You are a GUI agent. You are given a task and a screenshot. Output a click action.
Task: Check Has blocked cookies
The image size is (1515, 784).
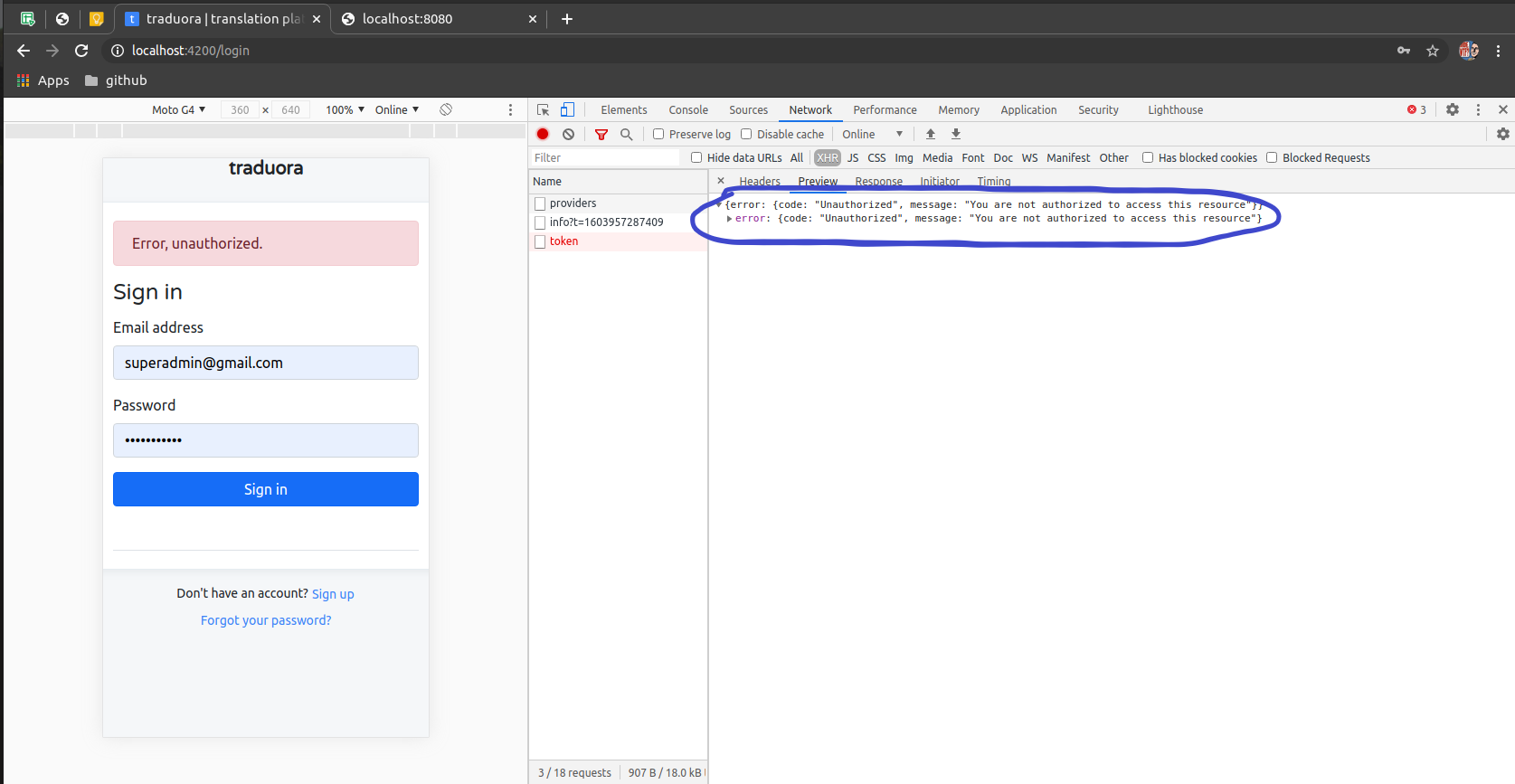1148,157
